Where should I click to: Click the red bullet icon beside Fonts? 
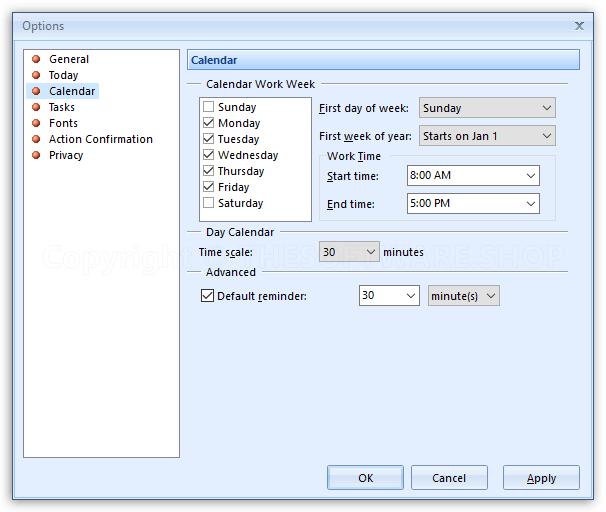click(x=36, y=123)
